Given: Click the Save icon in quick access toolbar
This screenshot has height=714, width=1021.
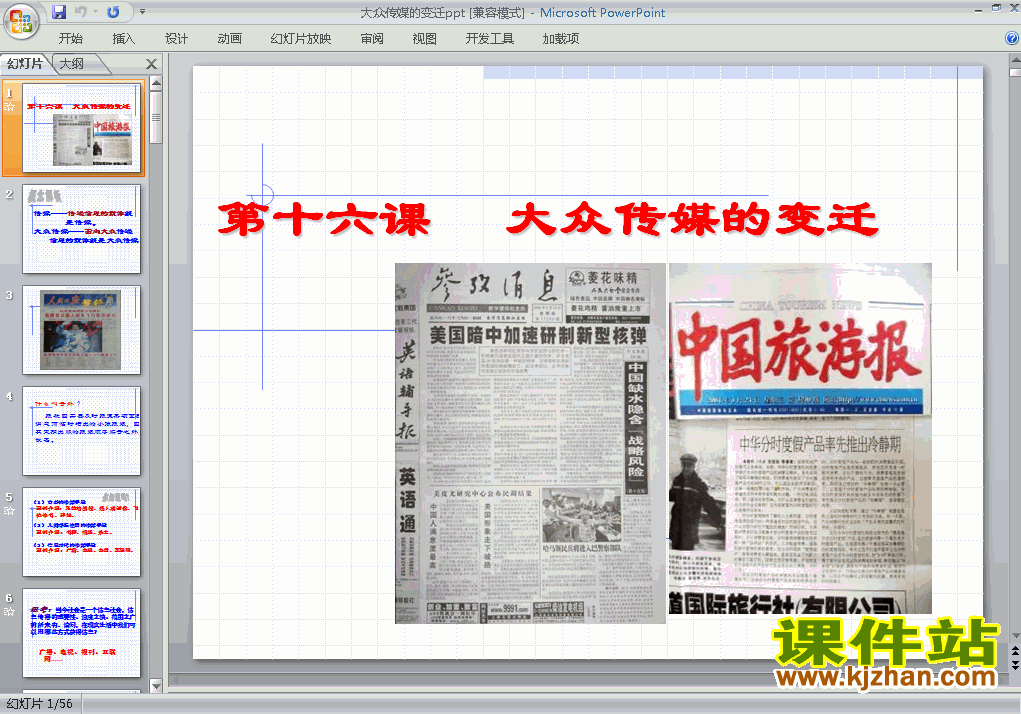Looking at the screenshot, I should (x=59, y=12).
